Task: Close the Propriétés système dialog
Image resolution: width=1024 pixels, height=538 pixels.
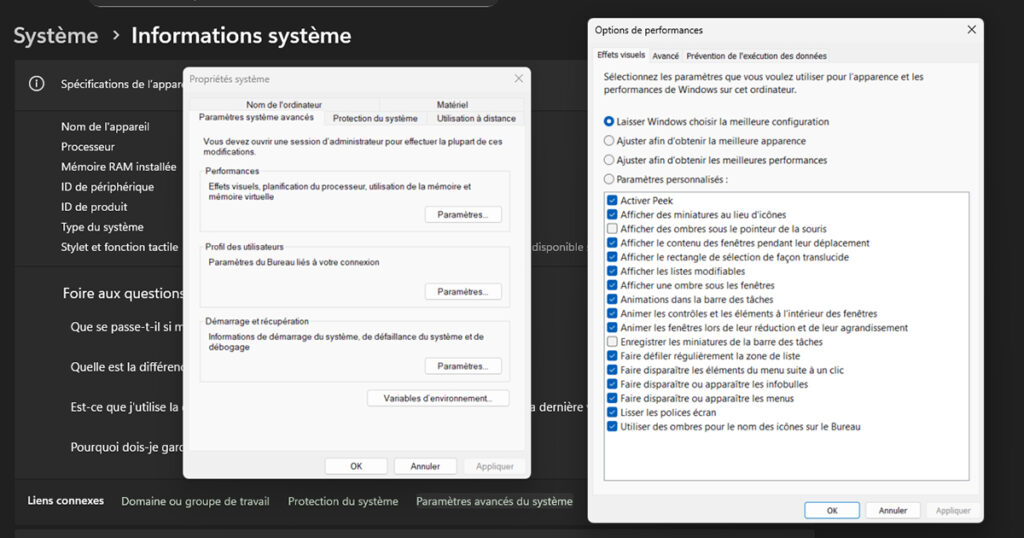Action: [518, 79]
